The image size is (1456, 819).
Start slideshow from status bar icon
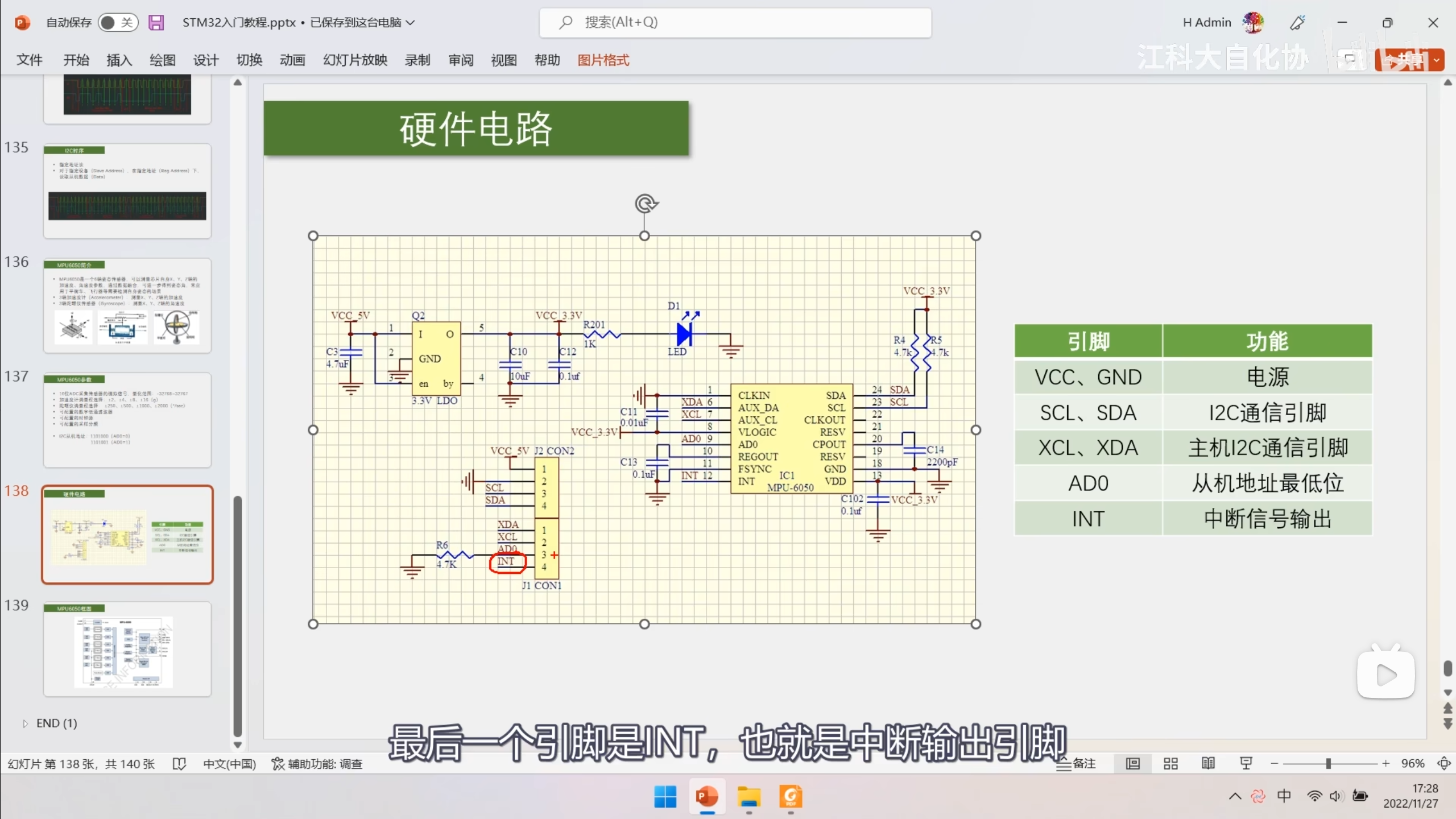click(1246, 763)
